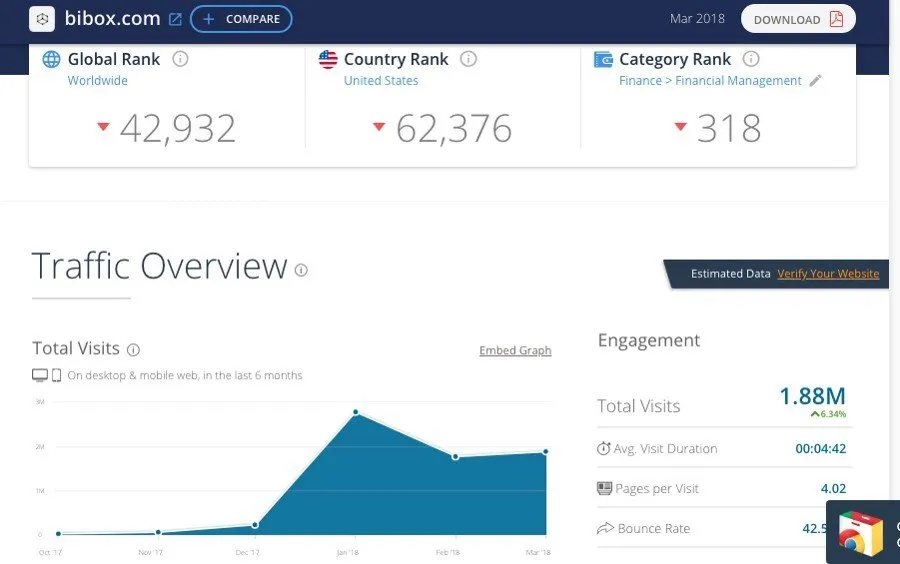Image resolution: width=900 pixels, height=564 pixels.
Task: Edit category with the pencil icon
Action: 816,80
